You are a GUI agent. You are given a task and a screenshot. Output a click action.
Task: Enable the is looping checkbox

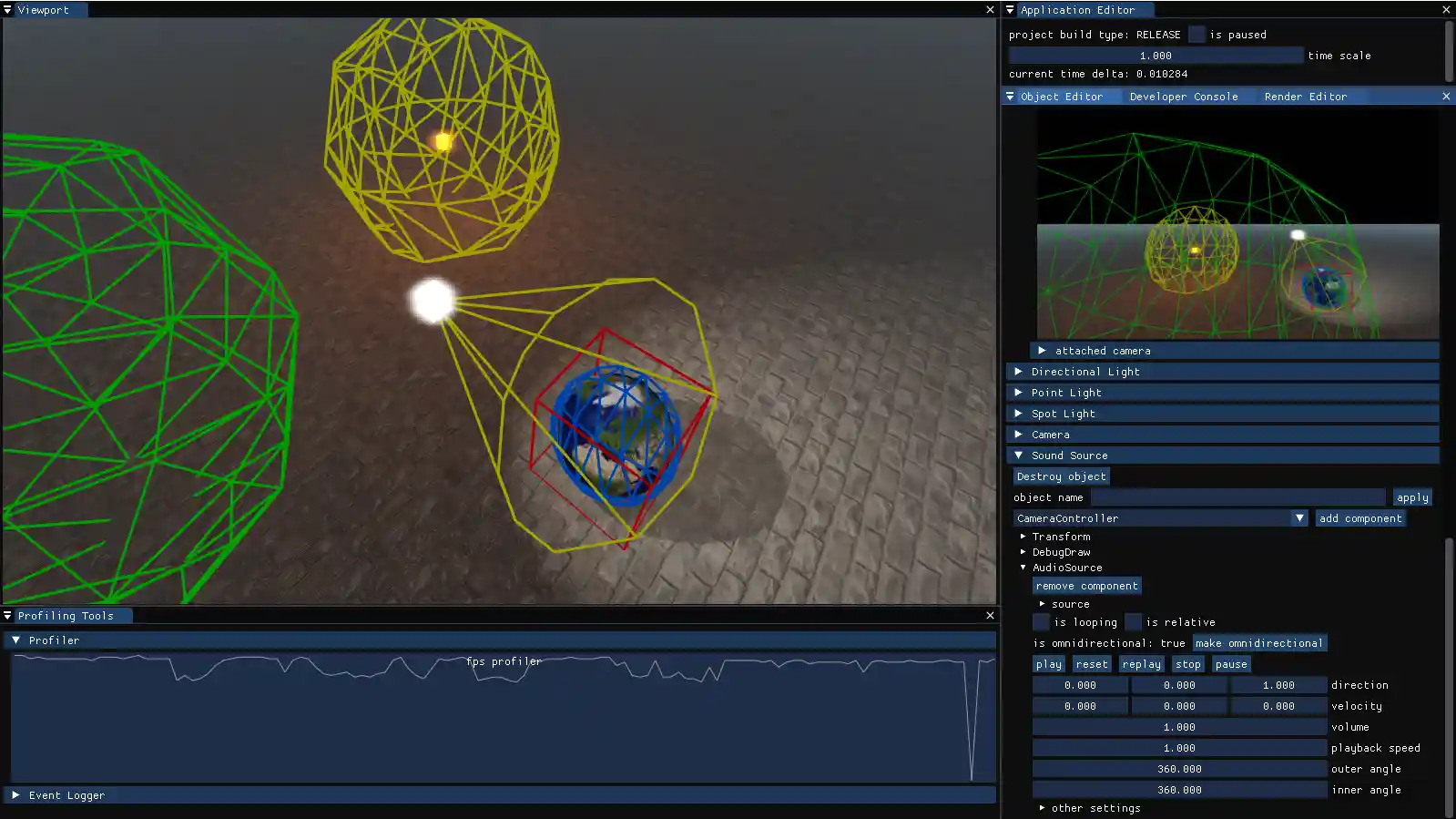pos(1041,622)
